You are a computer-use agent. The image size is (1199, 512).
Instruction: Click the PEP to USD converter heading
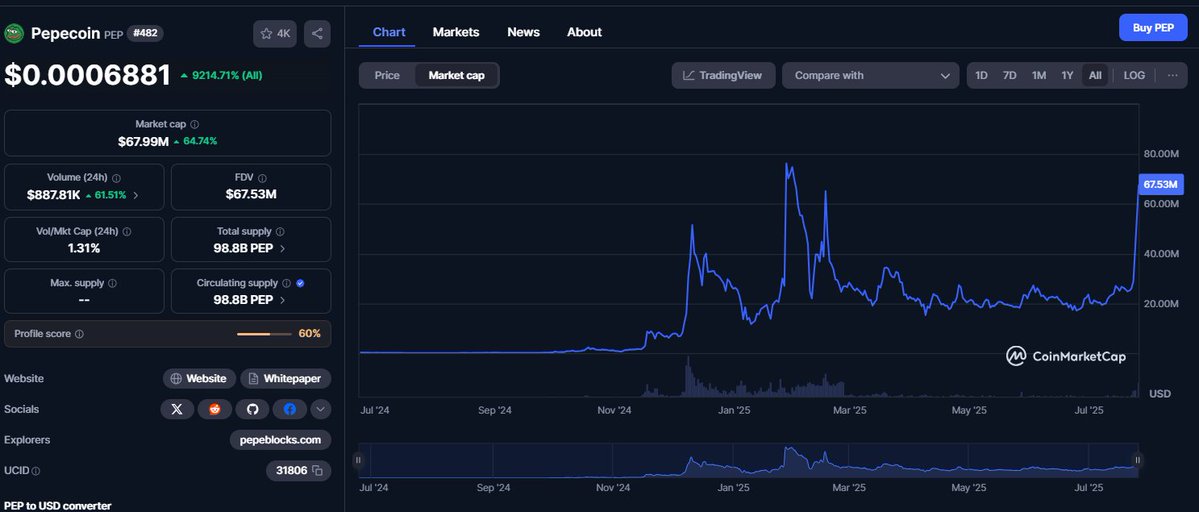click(57, 505)
